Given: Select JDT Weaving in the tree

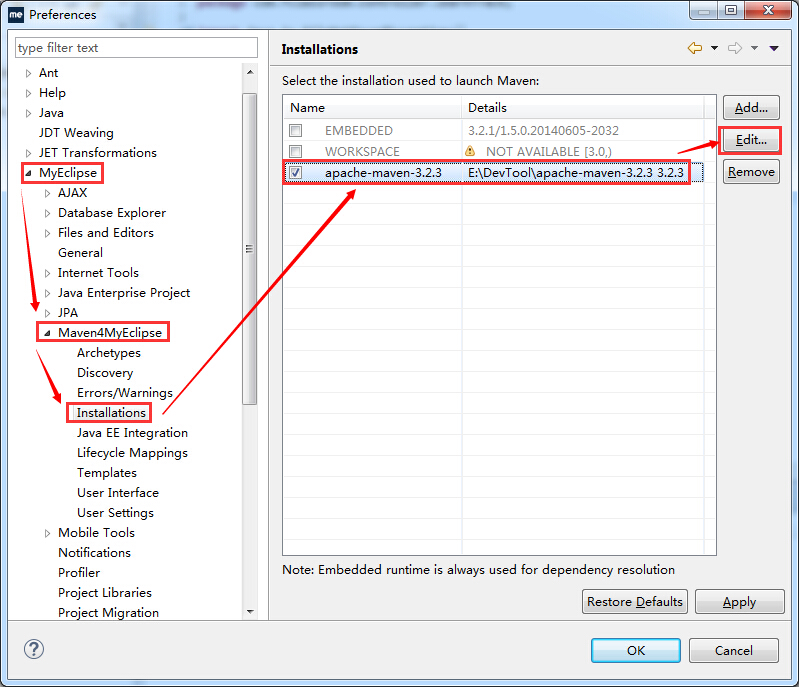Looking at the screenshot, I should [76, 133].
